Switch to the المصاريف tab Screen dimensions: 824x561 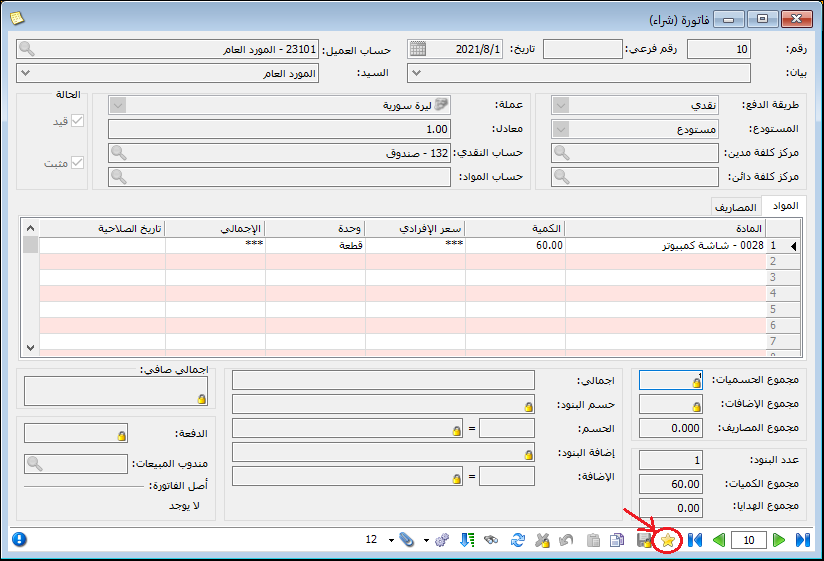pyautogui.click(x=736, y=207)
